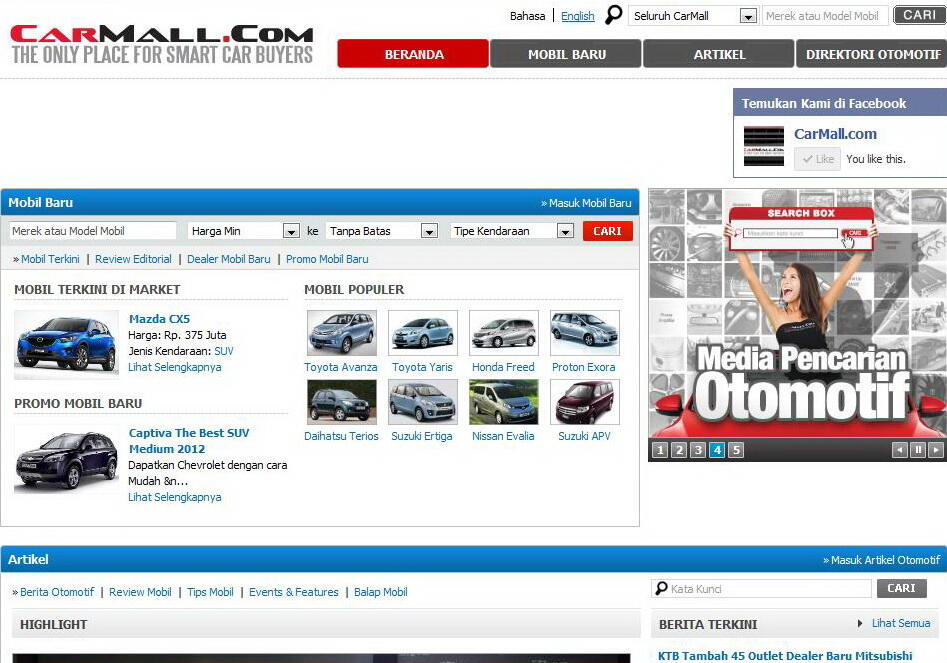The width and height of the screenshot is (947, 663).
Task: Show next banner slide
Action: [x=936, y=450]
